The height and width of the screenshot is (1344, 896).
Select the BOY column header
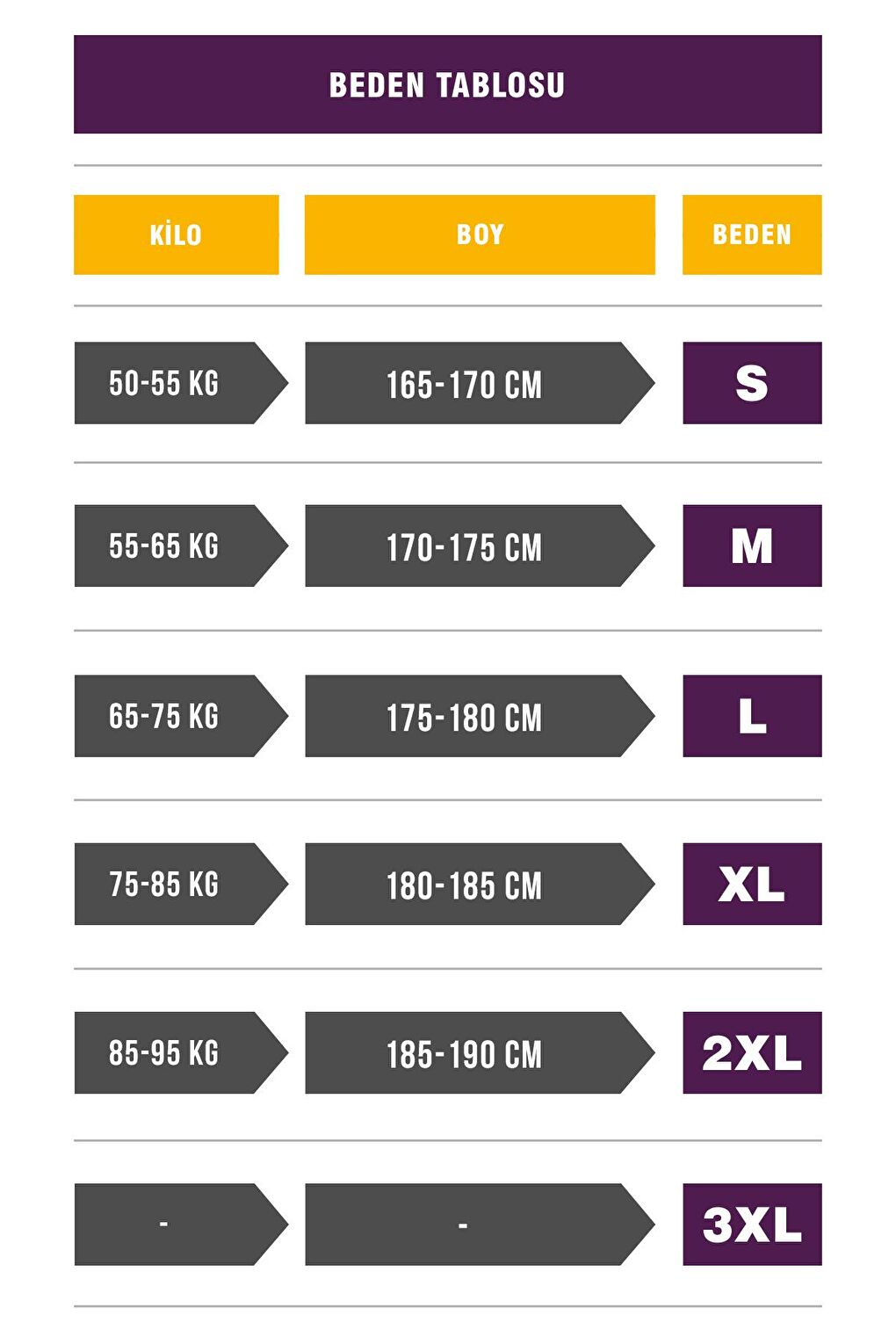coord(480,235)
